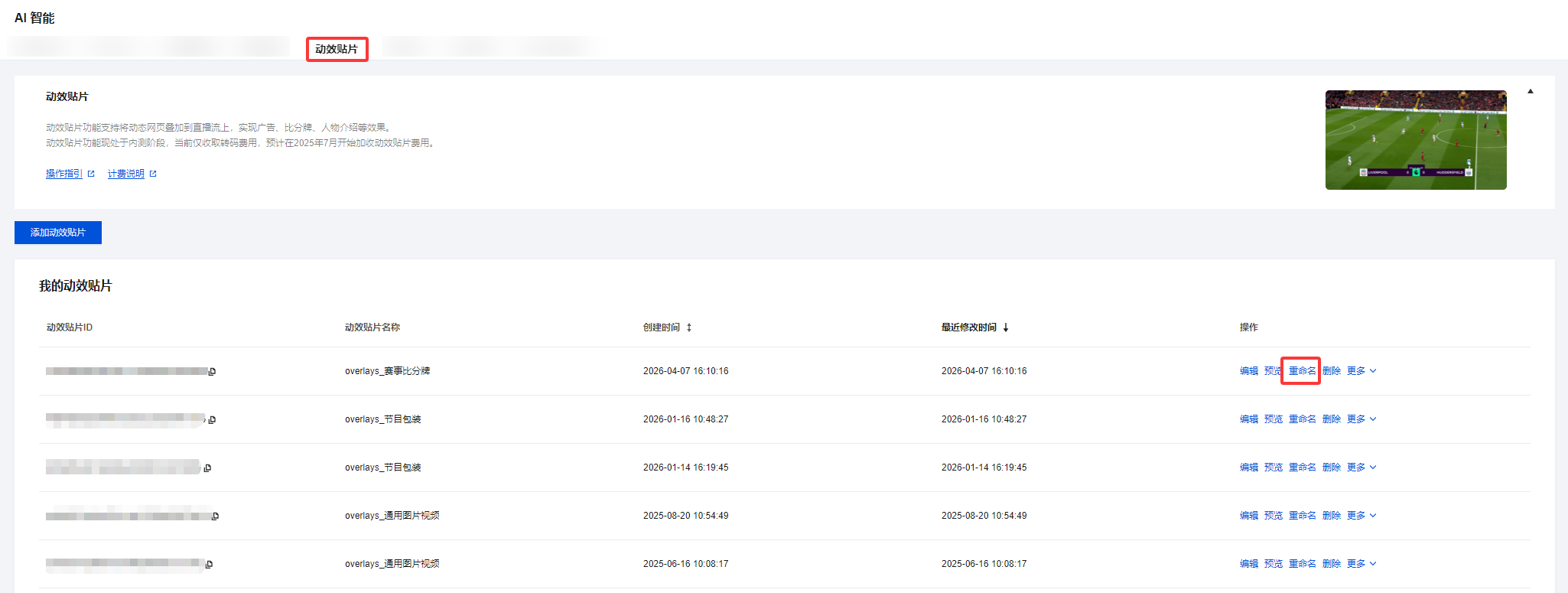Copy ID of the overlays_赛事比分牌 row
The width and height of the screenshot is (1568, 593).
point(213,372)
